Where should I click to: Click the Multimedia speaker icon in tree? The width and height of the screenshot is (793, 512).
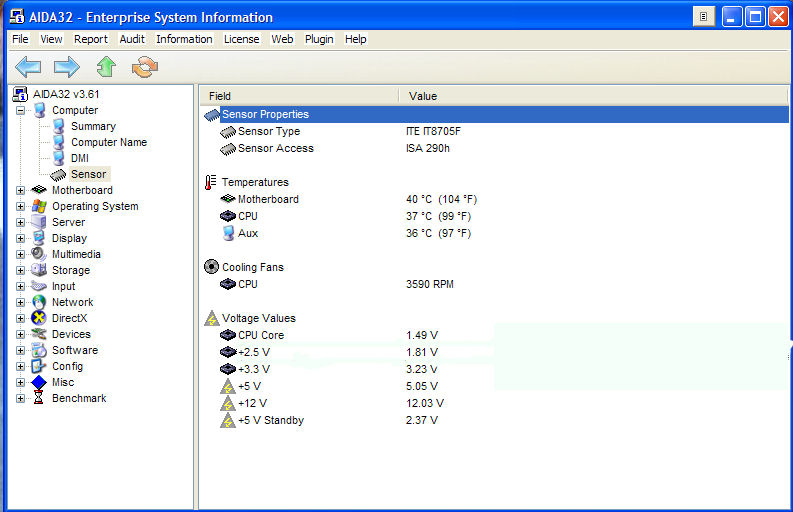coord(39,254)
